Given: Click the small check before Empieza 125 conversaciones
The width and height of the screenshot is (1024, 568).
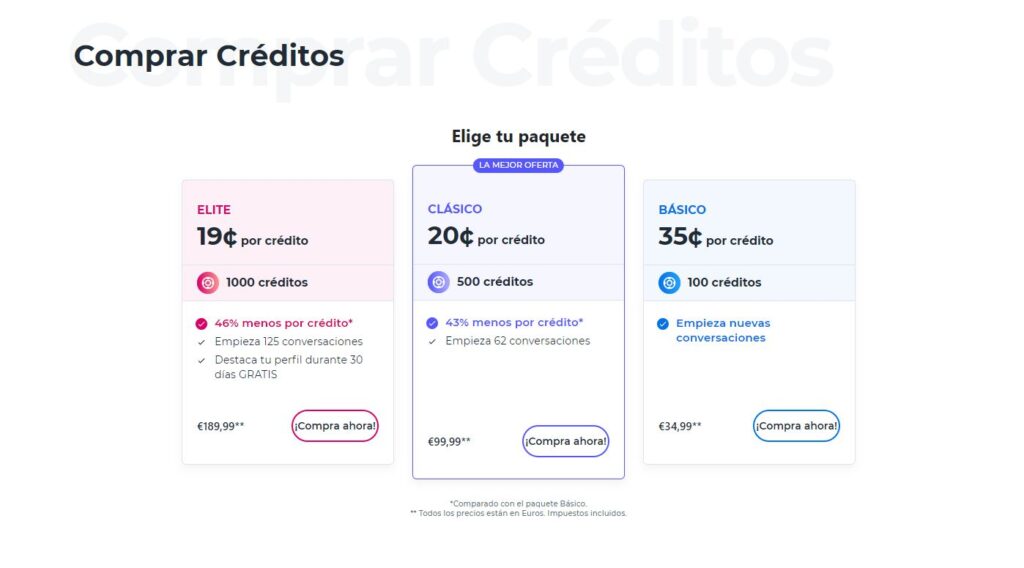Looking at the screenshot, I should 202,342.
